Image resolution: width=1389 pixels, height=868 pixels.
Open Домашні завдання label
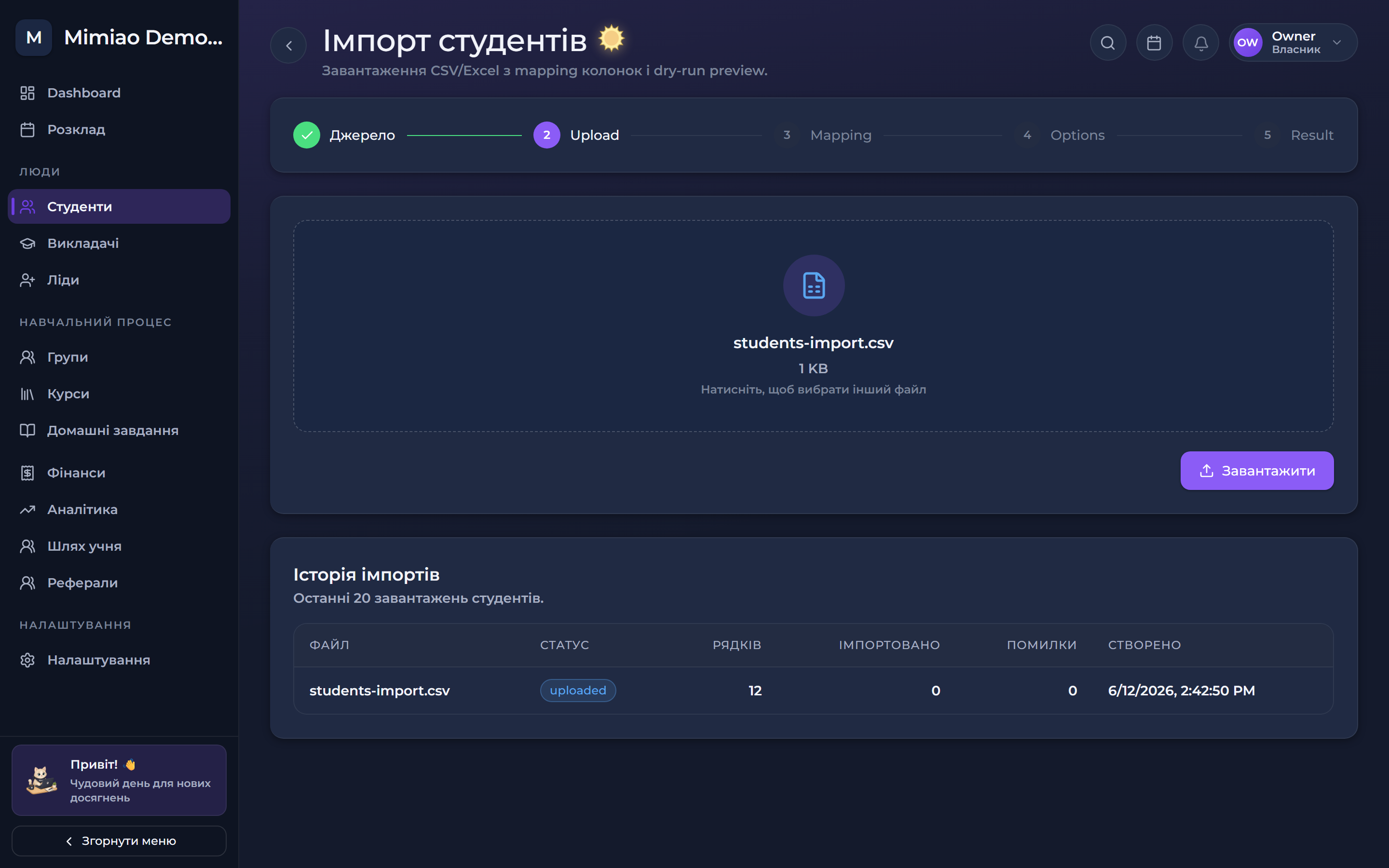(113, 431)
